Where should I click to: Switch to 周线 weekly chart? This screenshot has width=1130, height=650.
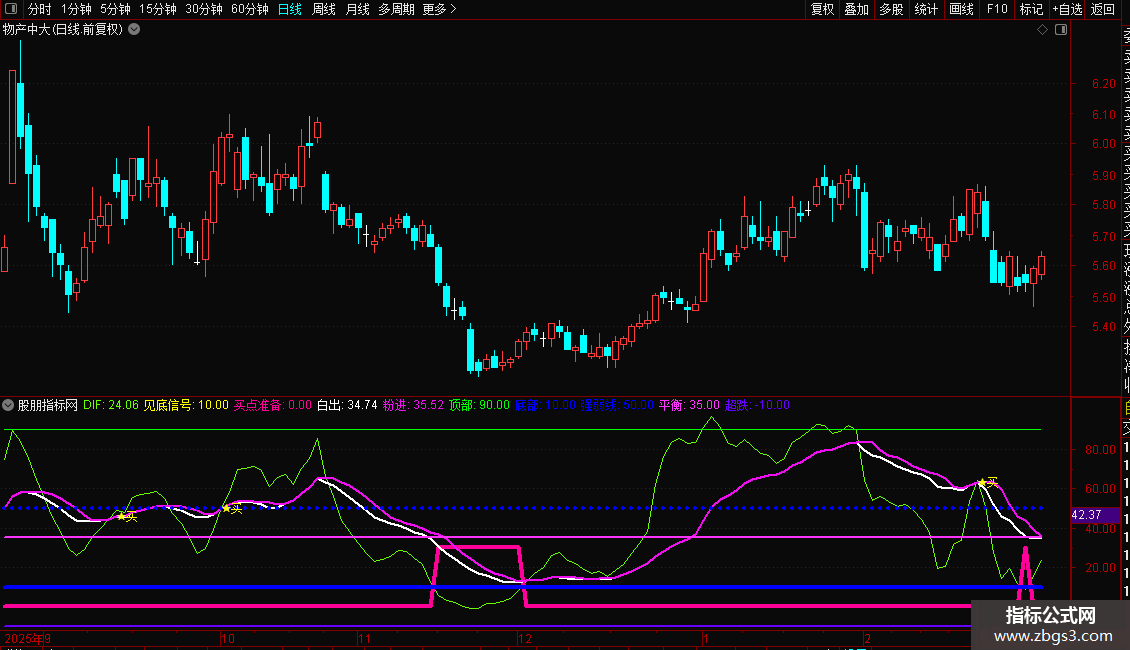[324, 9]
